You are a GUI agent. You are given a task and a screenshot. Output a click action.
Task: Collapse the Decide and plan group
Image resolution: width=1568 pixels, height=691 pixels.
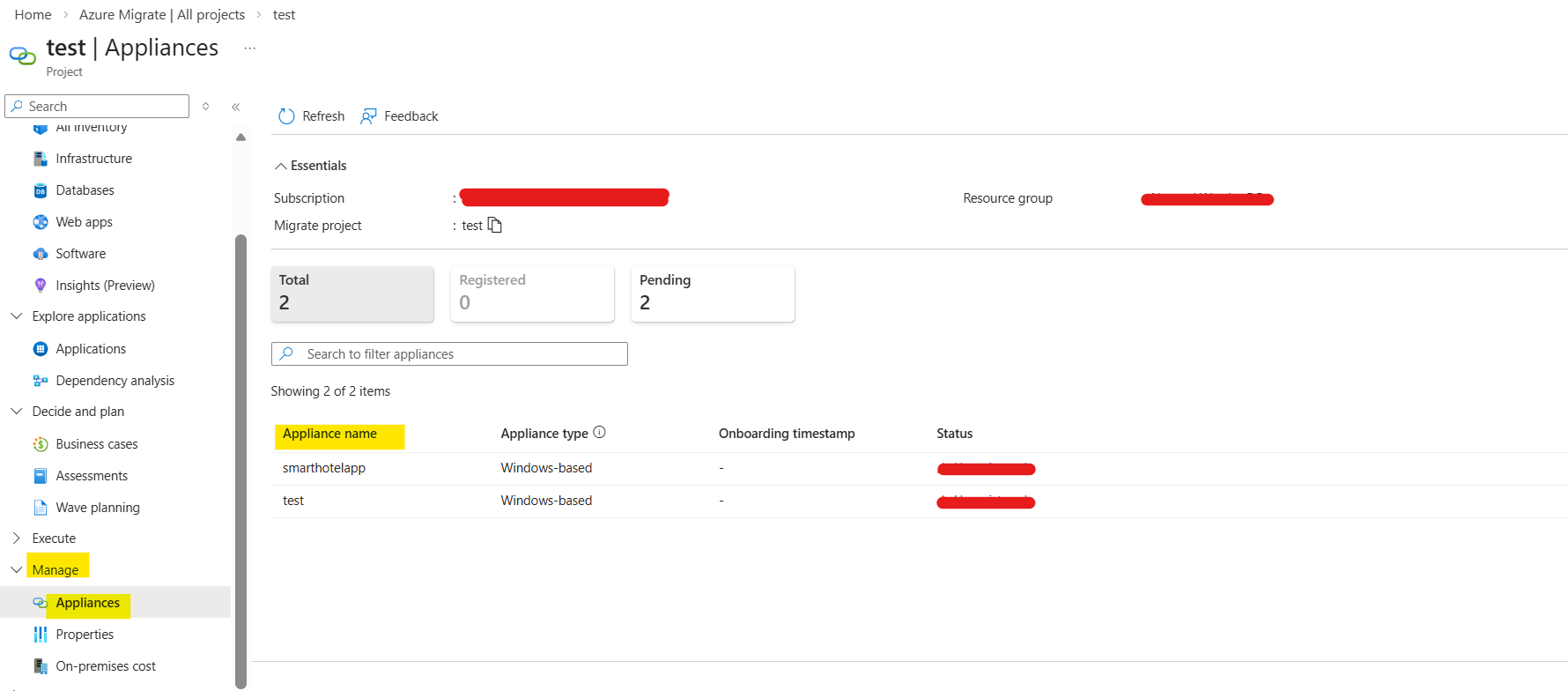tap(17, 411)
